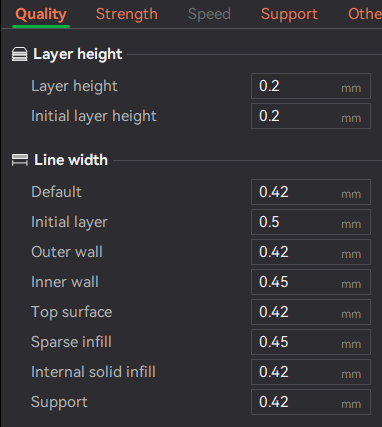Change the Inner wall line width
This screenshot has height=427, width=382.
[x=311, y=282]
